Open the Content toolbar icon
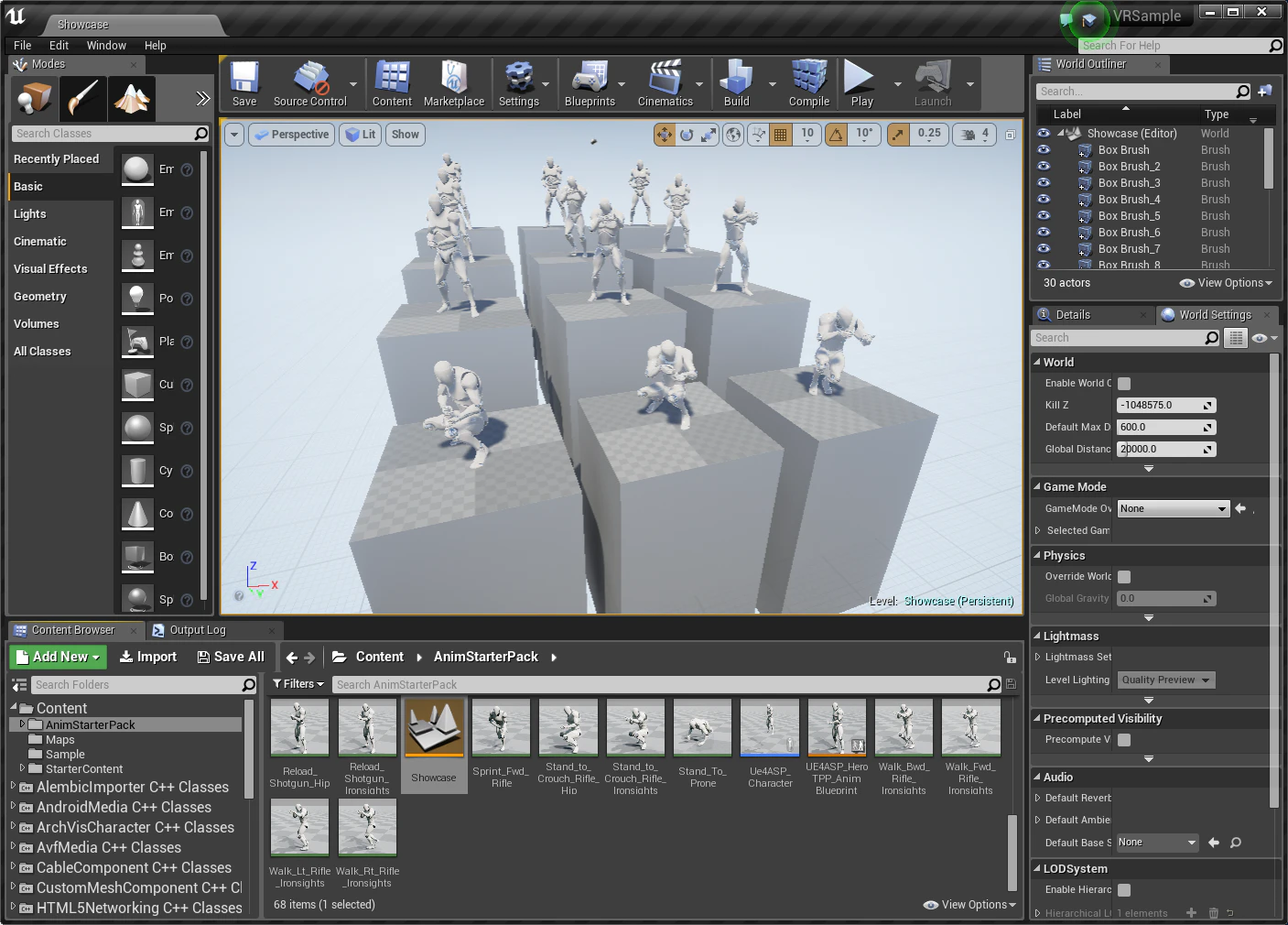The height and width of the screenshot is (925, 1288). tap(392, 83)
